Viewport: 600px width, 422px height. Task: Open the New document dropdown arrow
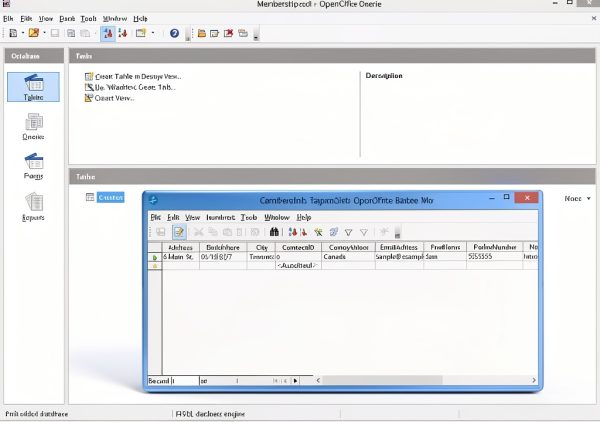(x=23, y=33)
